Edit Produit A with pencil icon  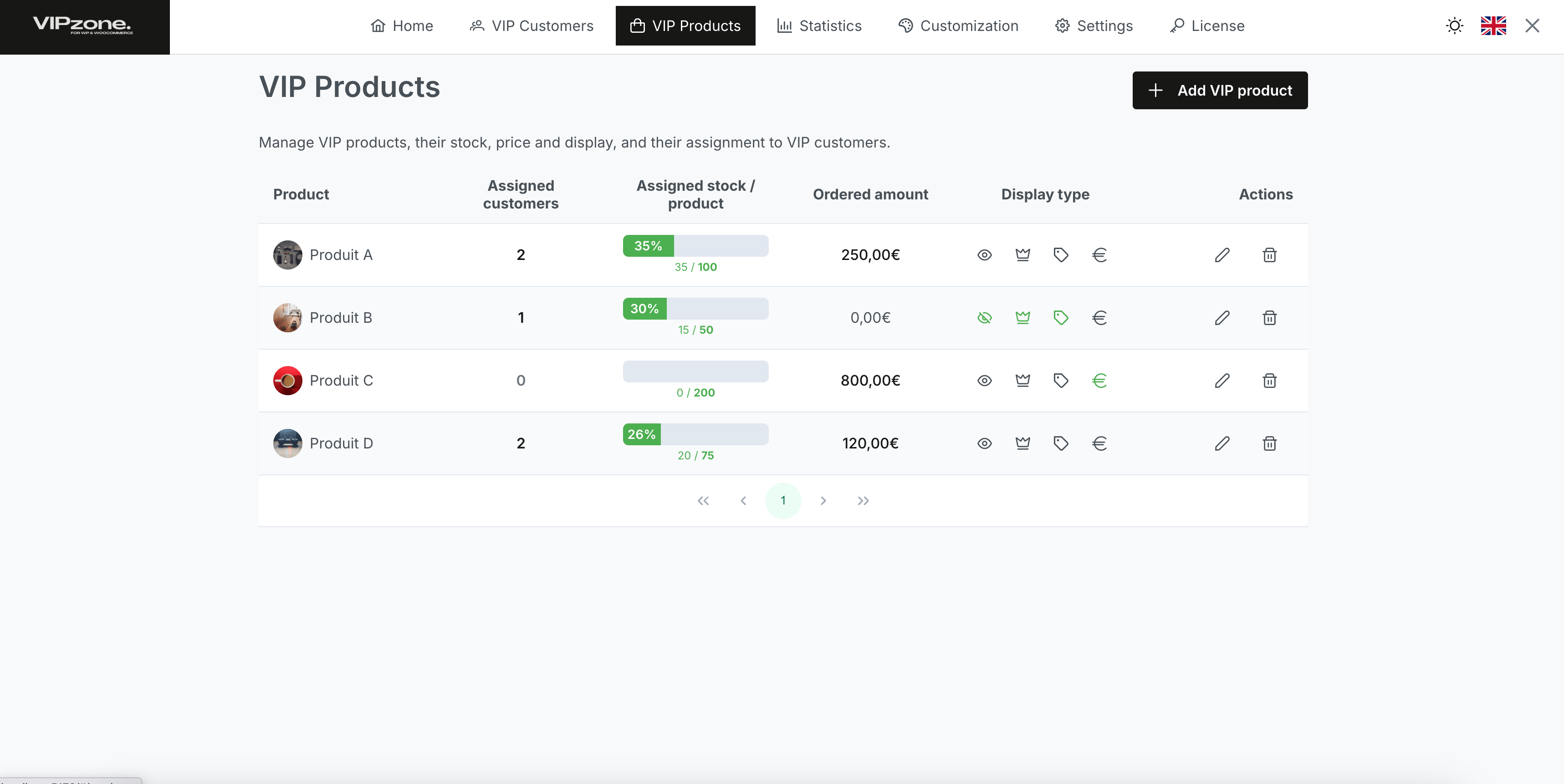coord(1222,255)
